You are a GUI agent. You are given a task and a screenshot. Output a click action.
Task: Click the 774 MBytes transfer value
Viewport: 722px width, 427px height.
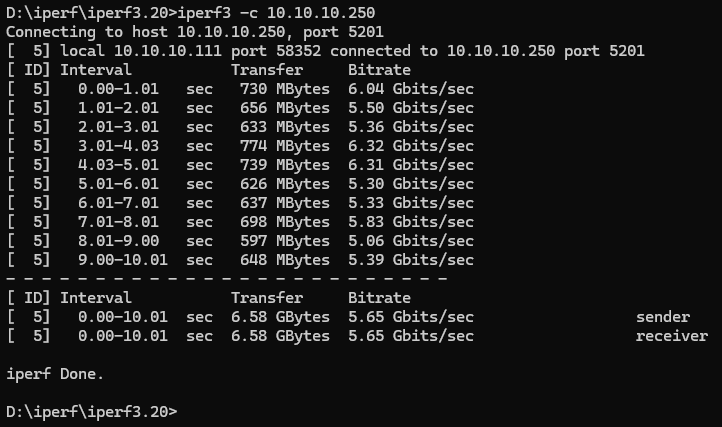coord(285,146)
